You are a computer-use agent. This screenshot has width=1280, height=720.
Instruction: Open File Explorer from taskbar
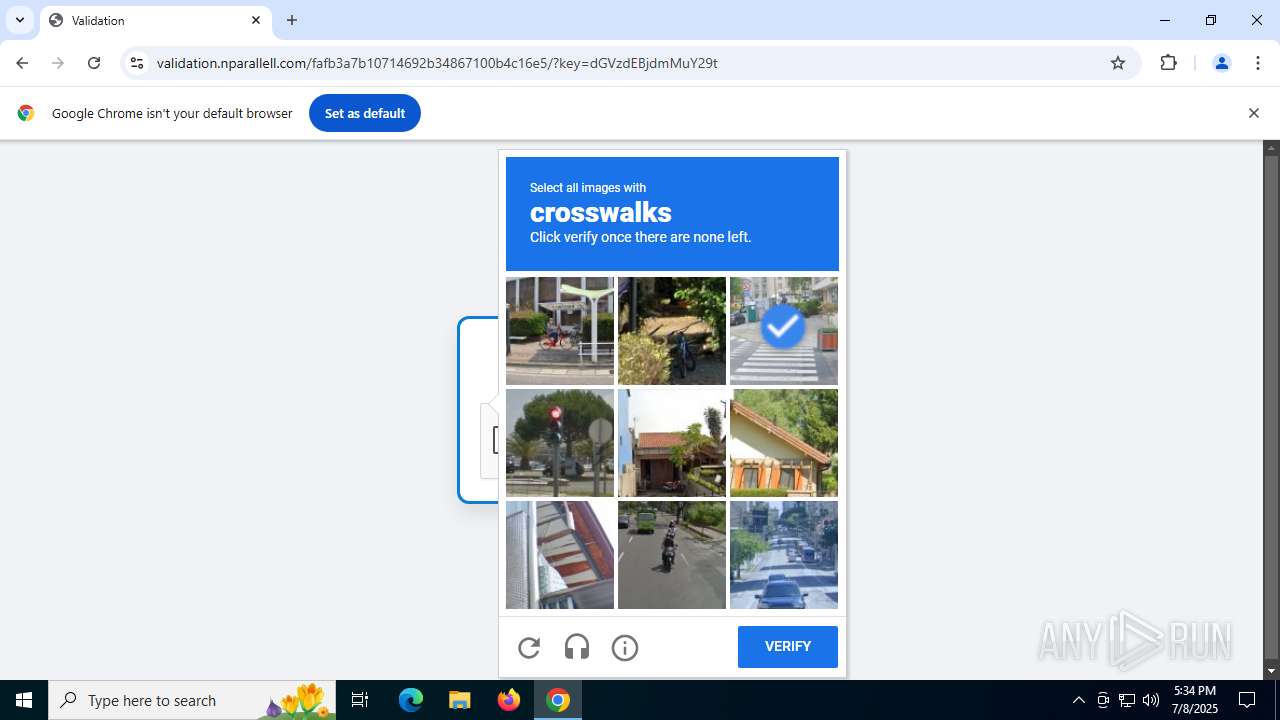coord(459,700)
